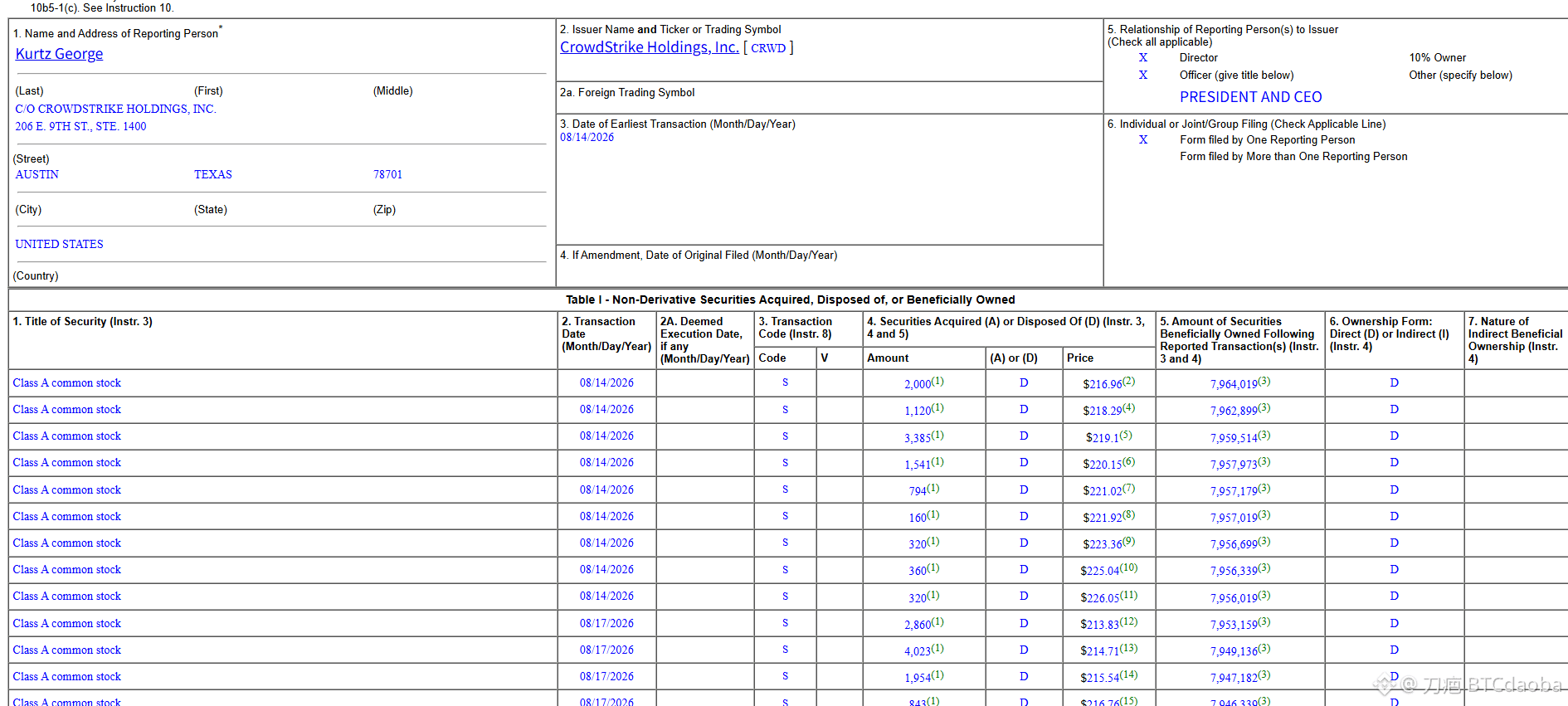This screenshot has width=1568, height=706.
Task: Click the Other (specify below) relationship option
Action: pyautogui.click(x=1460, y=75)
